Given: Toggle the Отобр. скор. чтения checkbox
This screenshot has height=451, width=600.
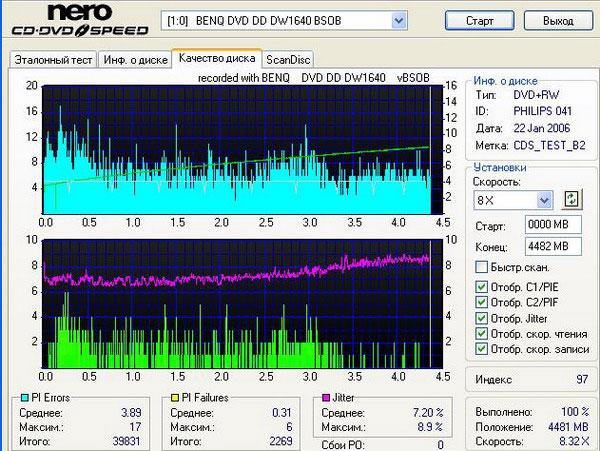Looking at the screenshot, I should [x=481, y=334].
